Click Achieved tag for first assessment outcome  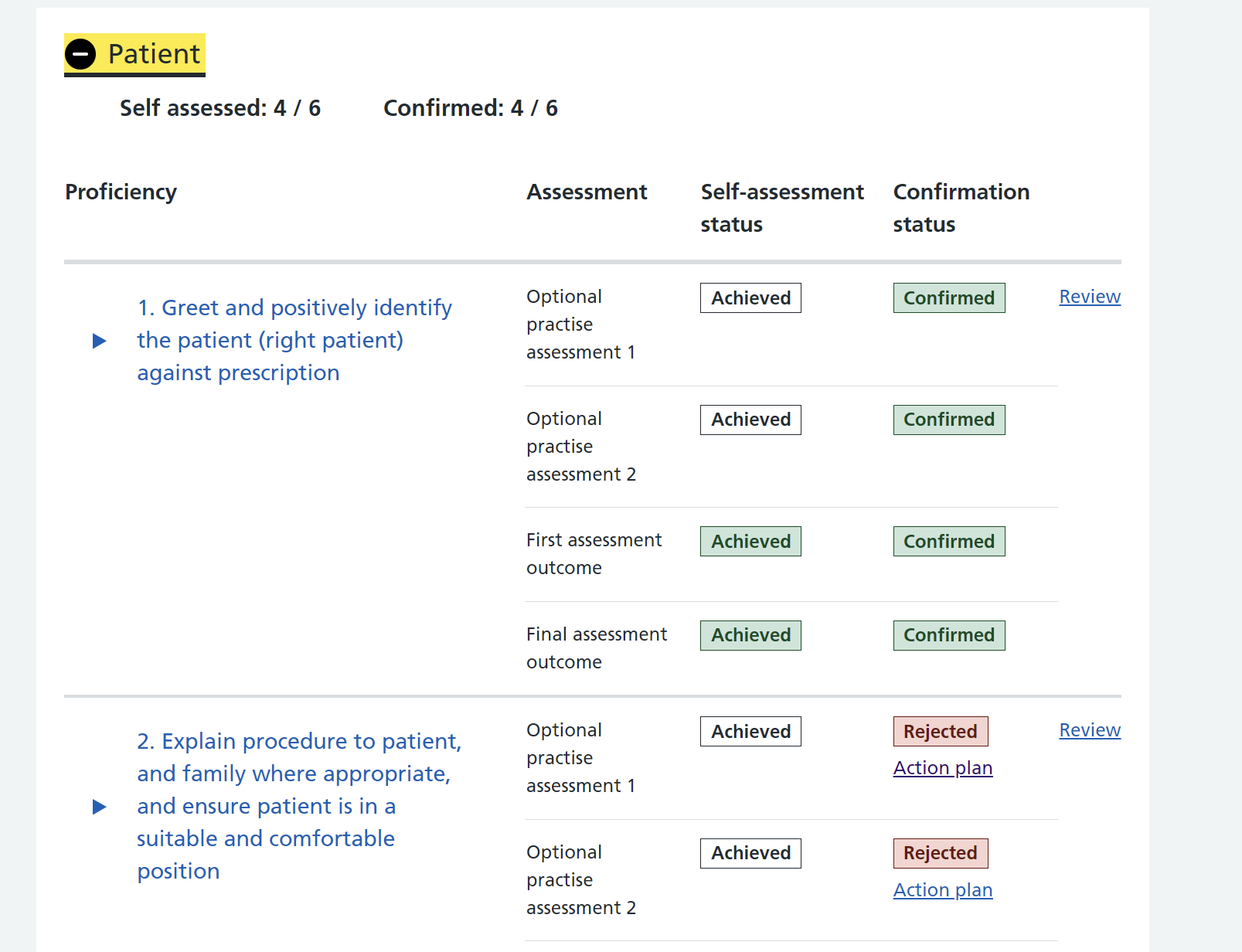click(750, 542)
